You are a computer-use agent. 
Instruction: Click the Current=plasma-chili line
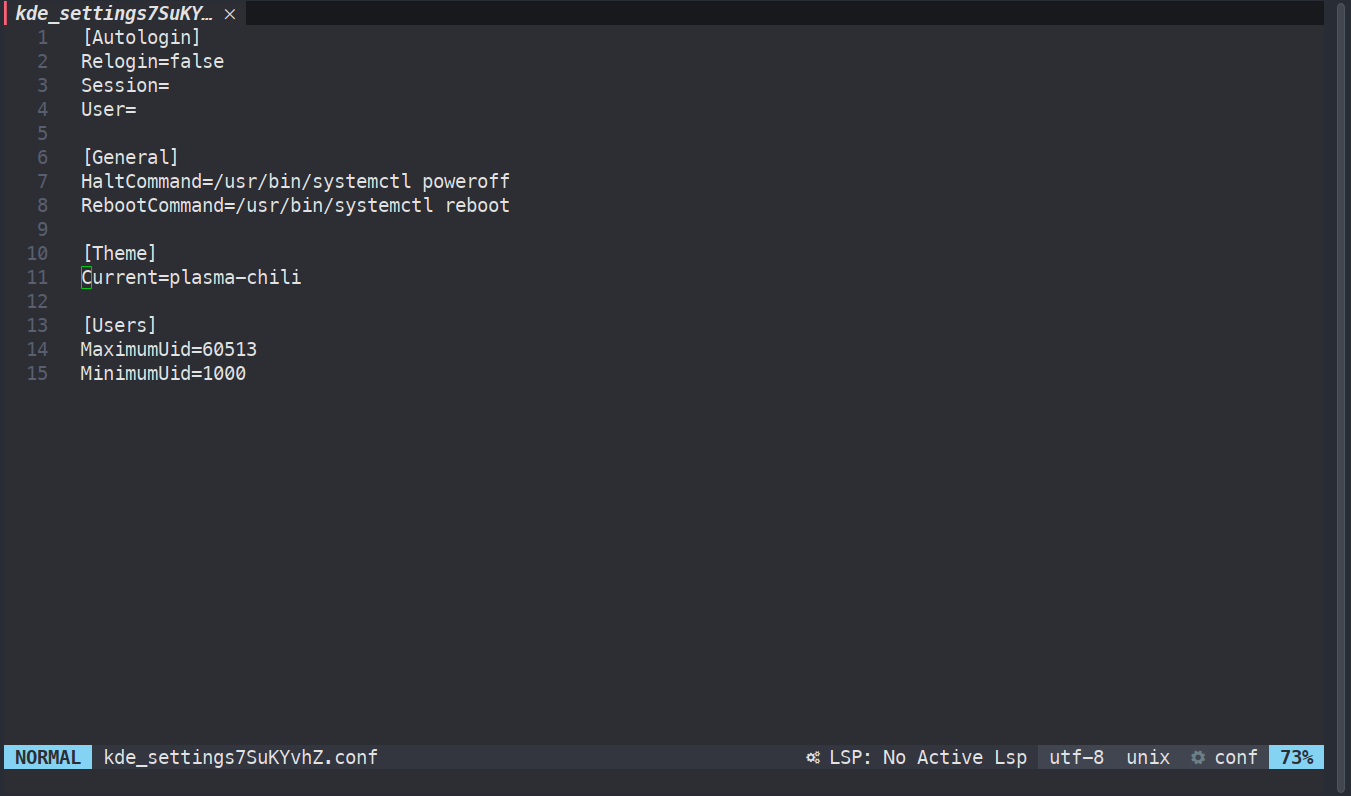191,277
